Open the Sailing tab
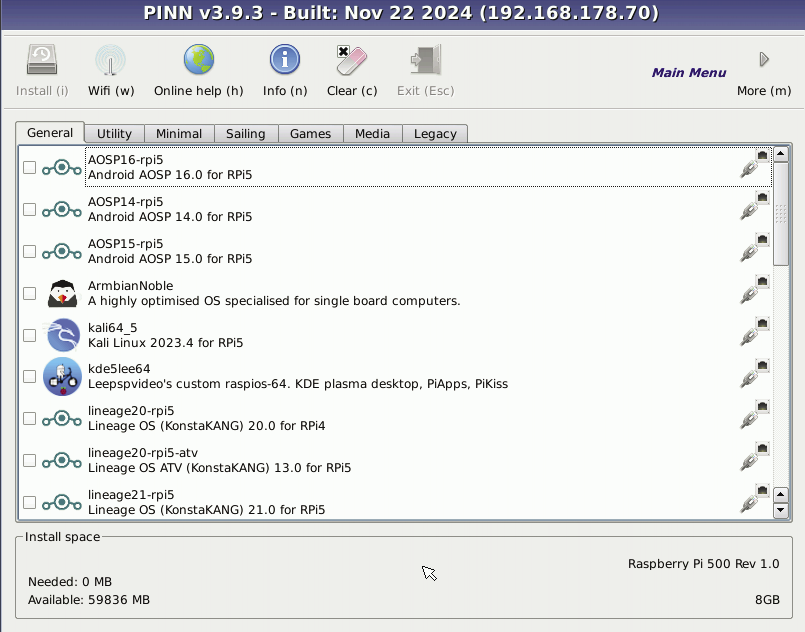The width and height of the screenshot is (805, 632). tap(246, 133)
